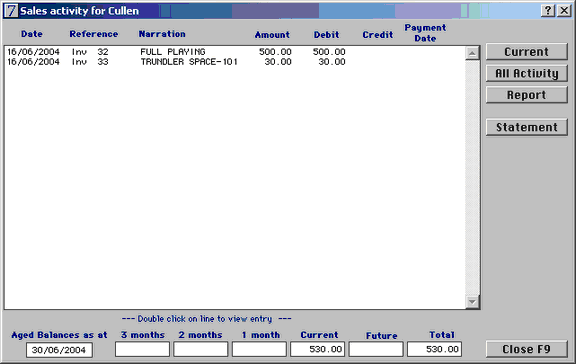The image size is (576, 364).
Task: Click the 'Sales activity for Cullen' title text
Action: tap(79, 11)
